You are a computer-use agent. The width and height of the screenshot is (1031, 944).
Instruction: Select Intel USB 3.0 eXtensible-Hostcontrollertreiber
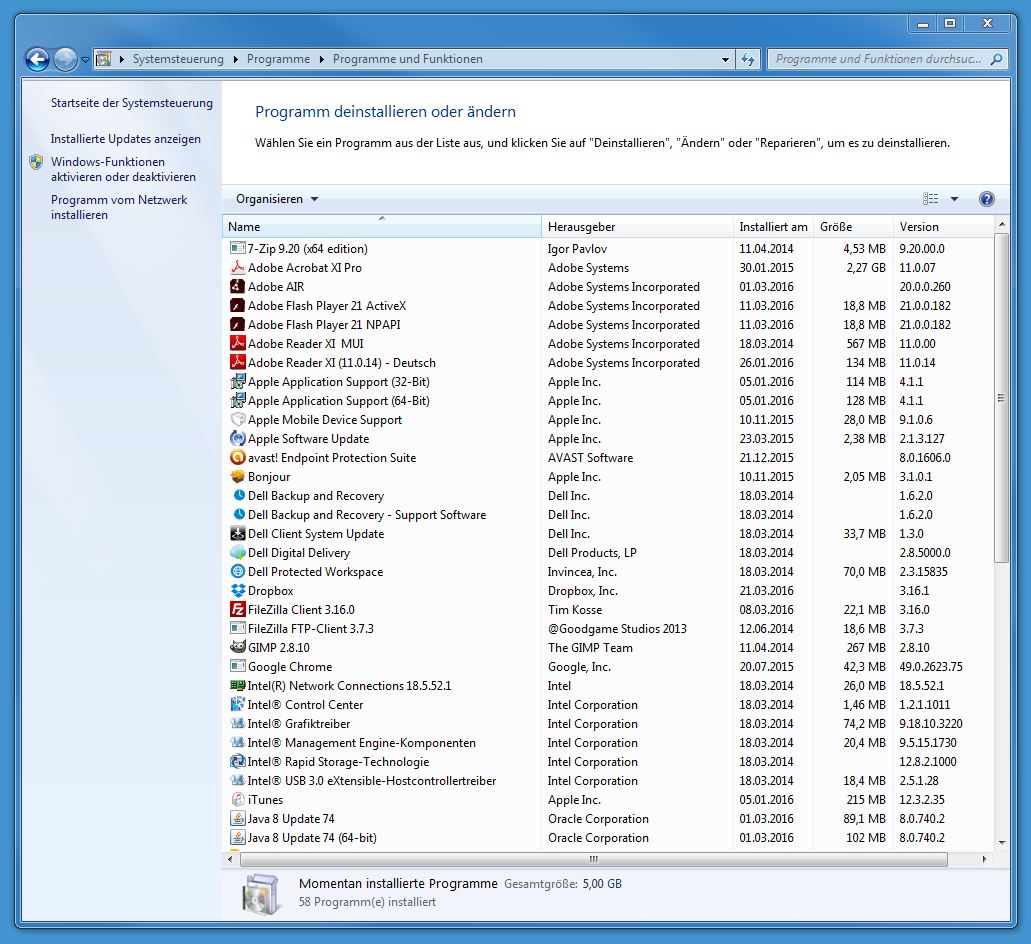372,781
